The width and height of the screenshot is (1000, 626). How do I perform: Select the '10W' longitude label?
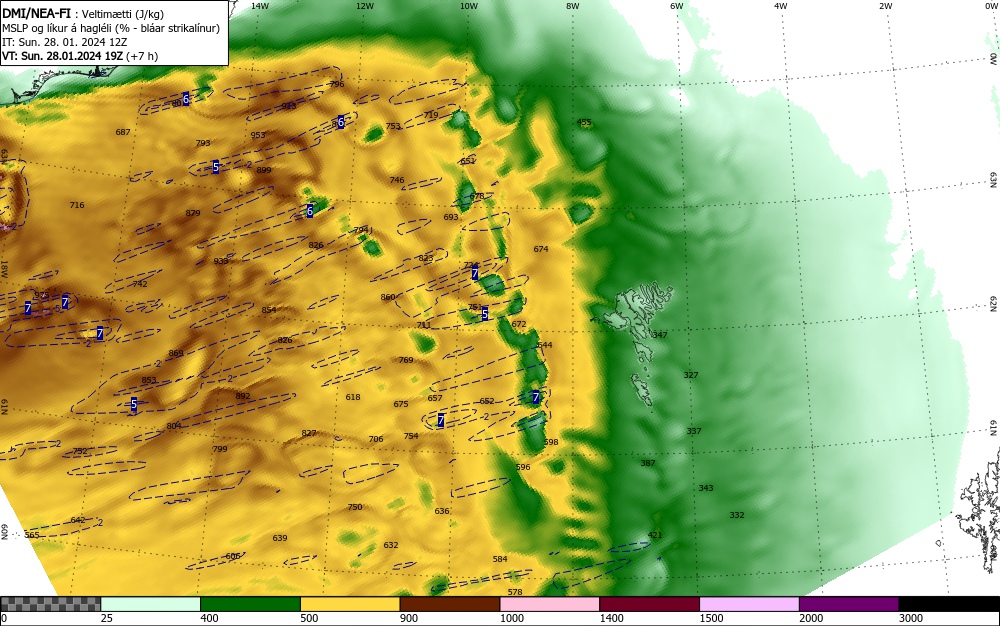(x=469, y=6)
